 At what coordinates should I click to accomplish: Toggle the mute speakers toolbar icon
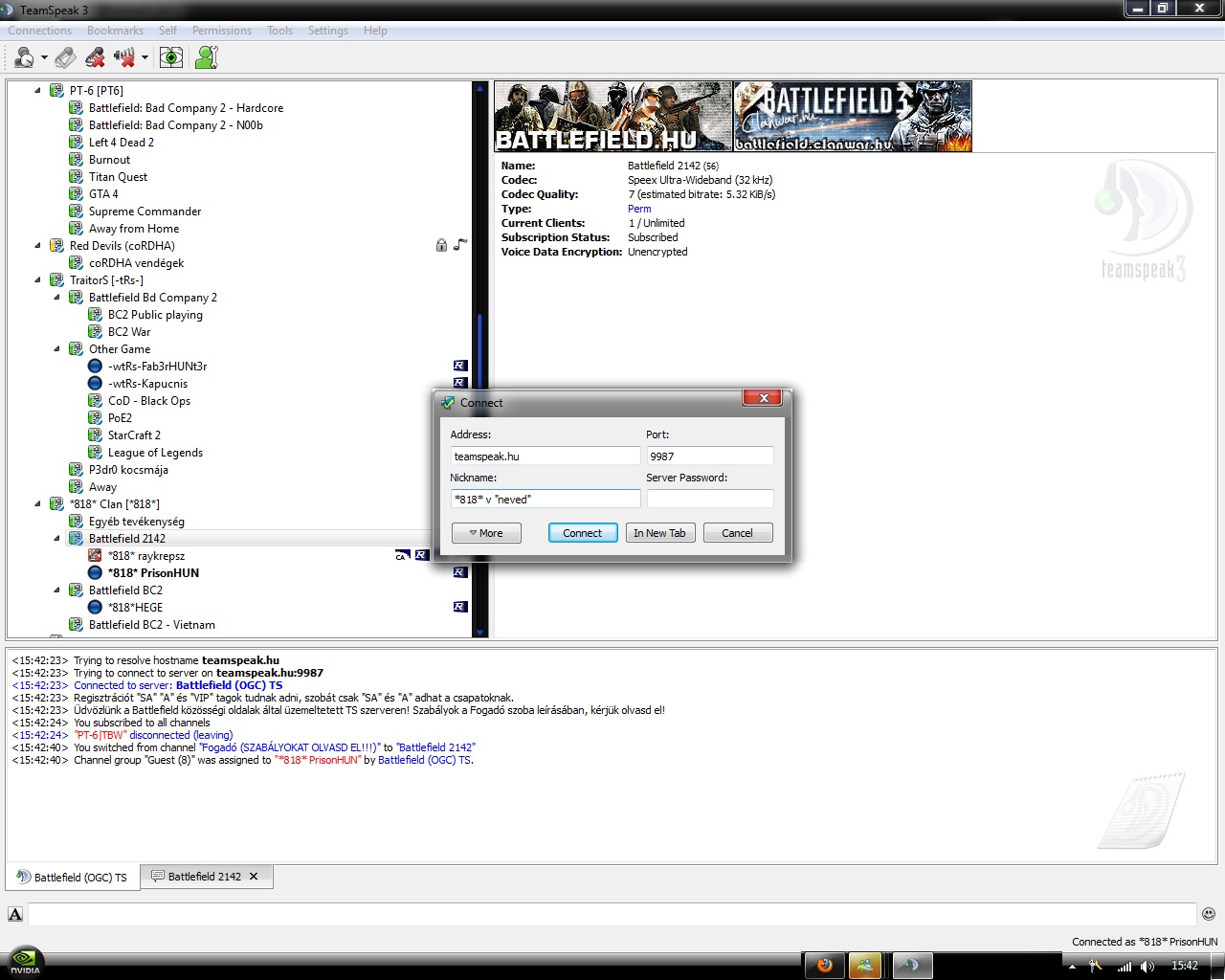124,58
